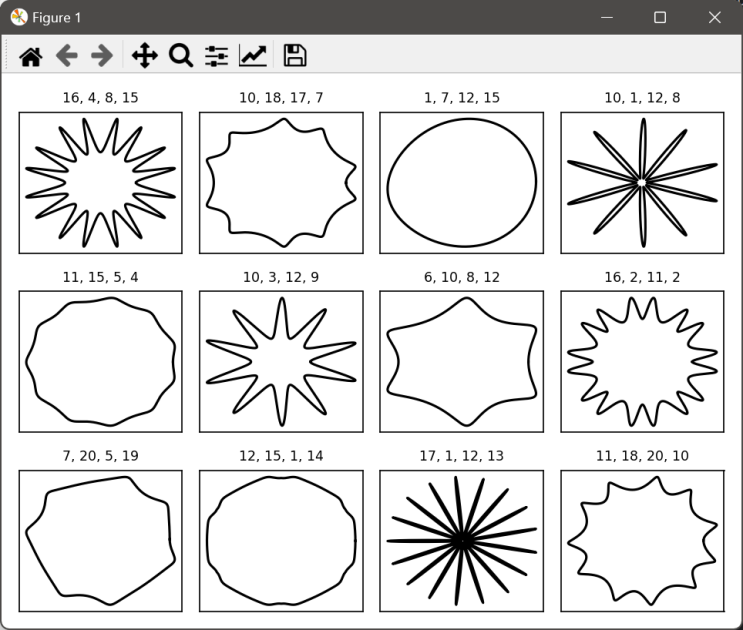This screenshot has width=743, height=630.
Task: Go forward to next view arrow
Action: [102, 56]
